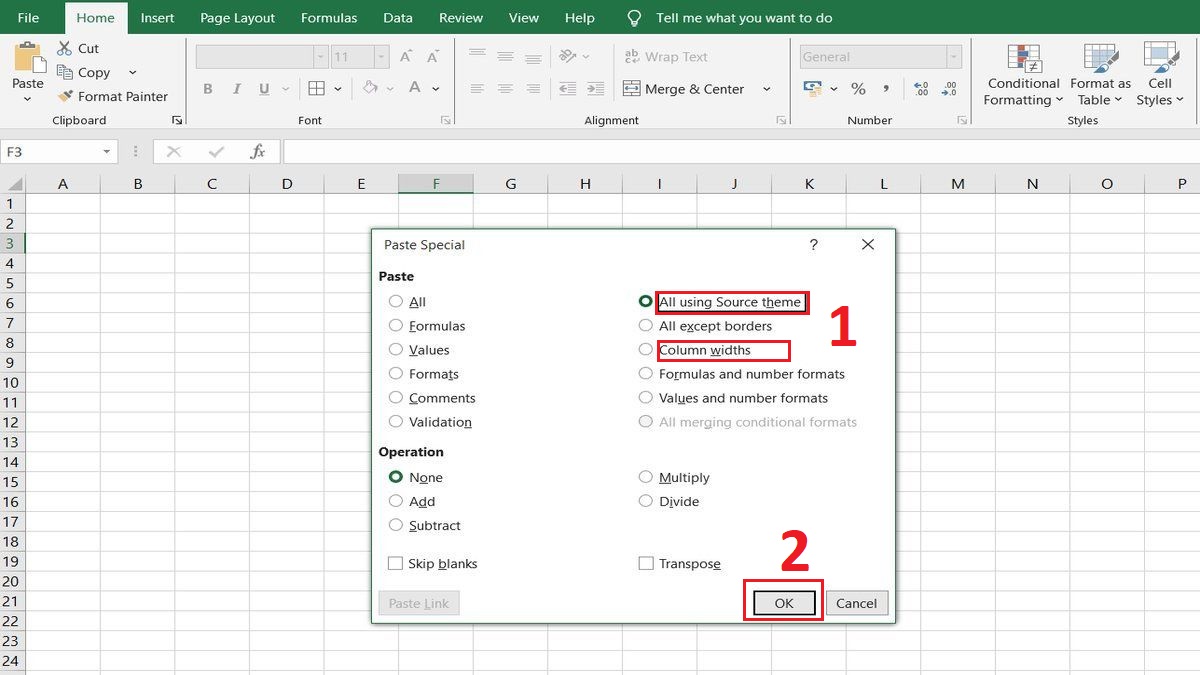Select the All except borders option
Viewport: 1200px width, 675px height.
click(645, 325)
